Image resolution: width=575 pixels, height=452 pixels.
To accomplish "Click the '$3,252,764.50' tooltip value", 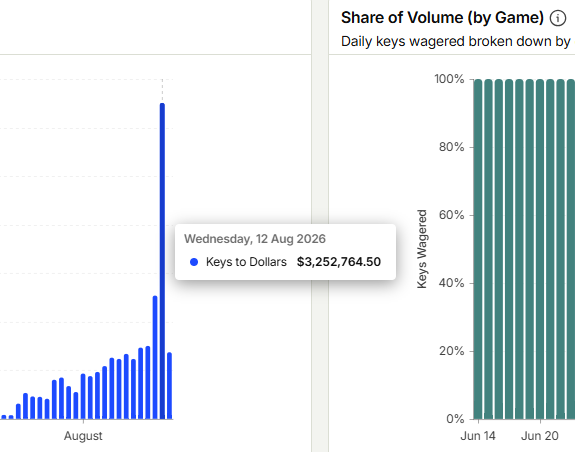I will [339, 262].
